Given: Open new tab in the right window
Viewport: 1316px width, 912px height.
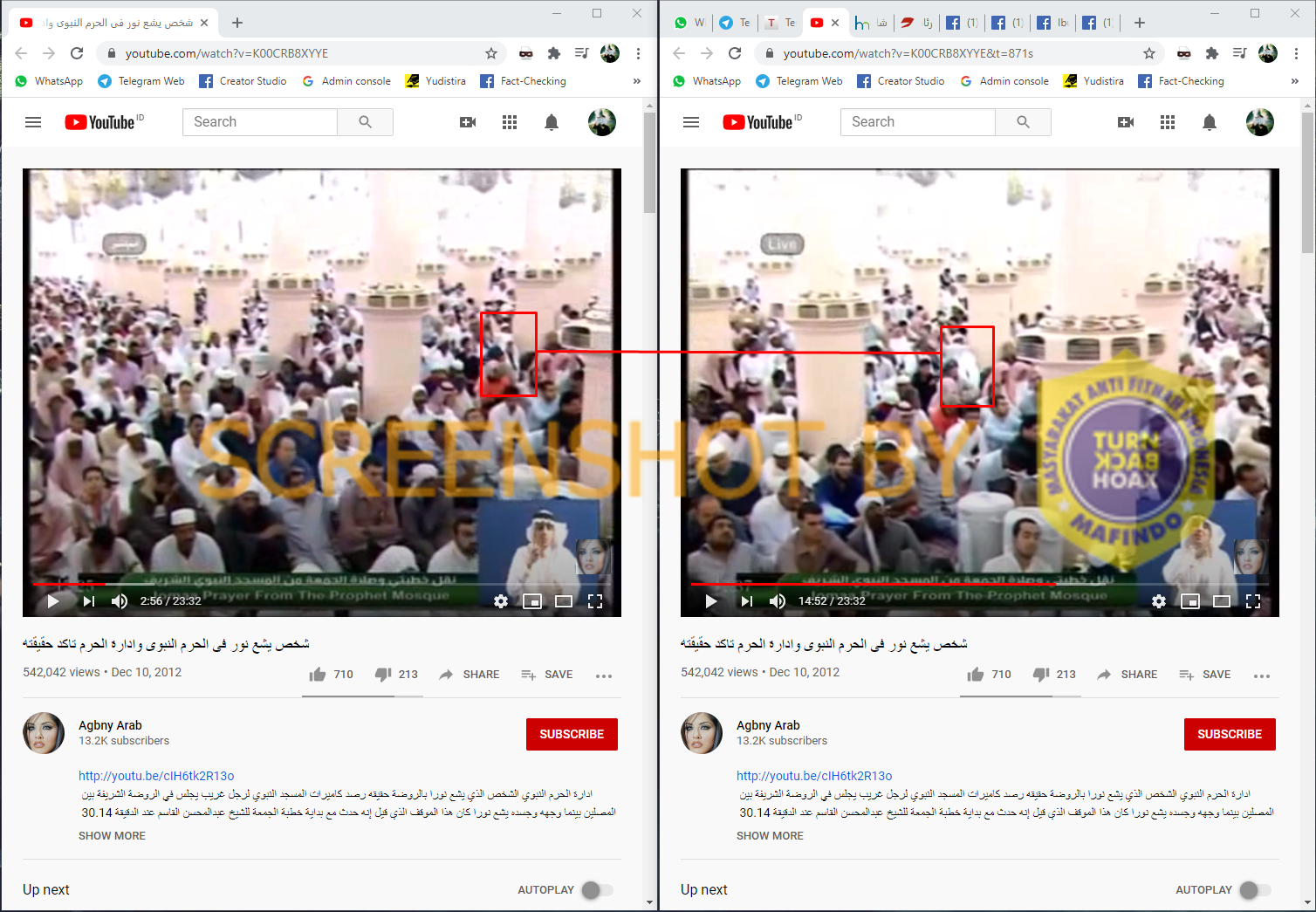Looking at the screenshot, I should click(1140, 23).
